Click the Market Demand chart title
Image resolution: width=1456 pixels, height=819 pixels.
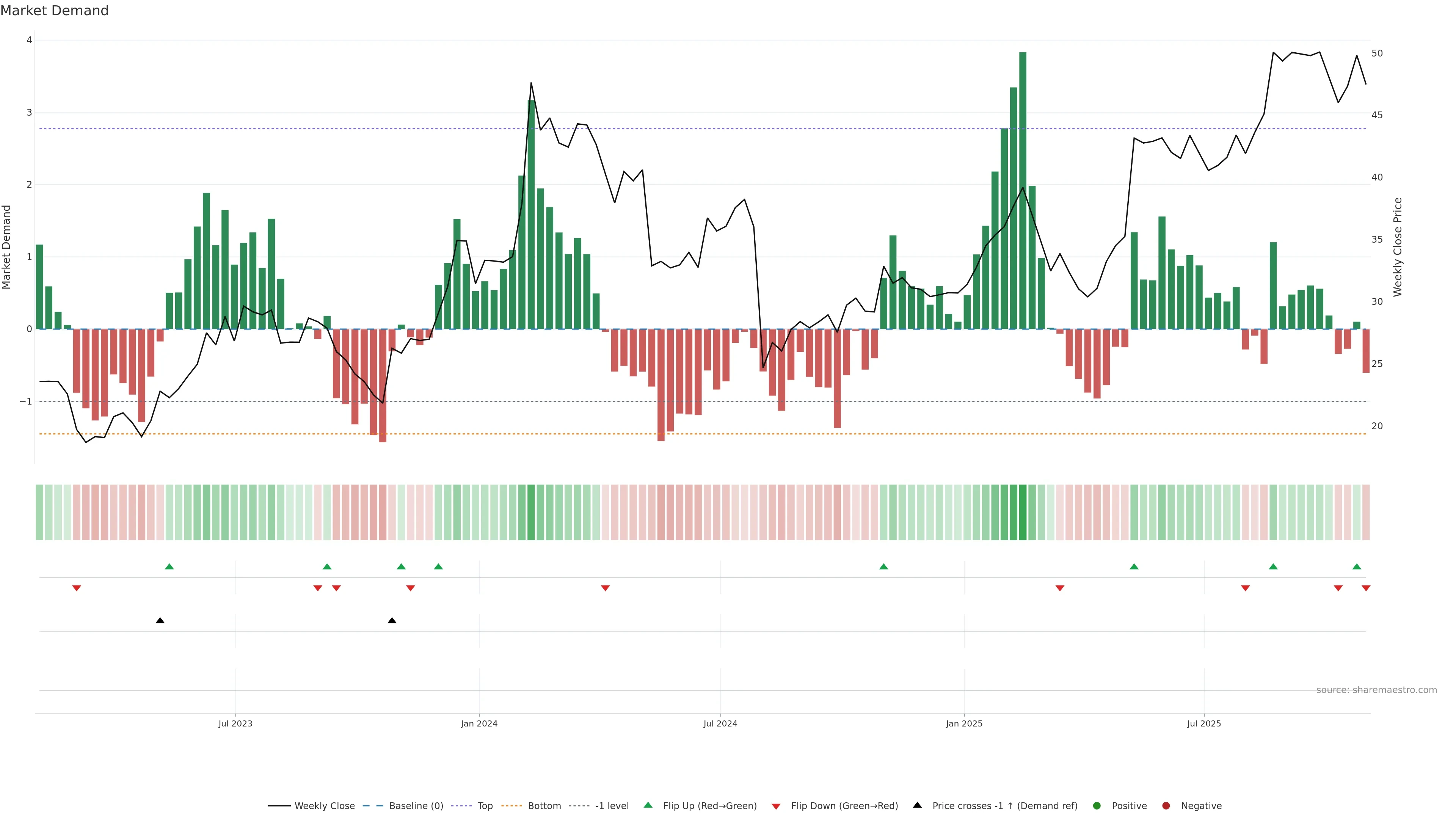click(x=54, y=11)
